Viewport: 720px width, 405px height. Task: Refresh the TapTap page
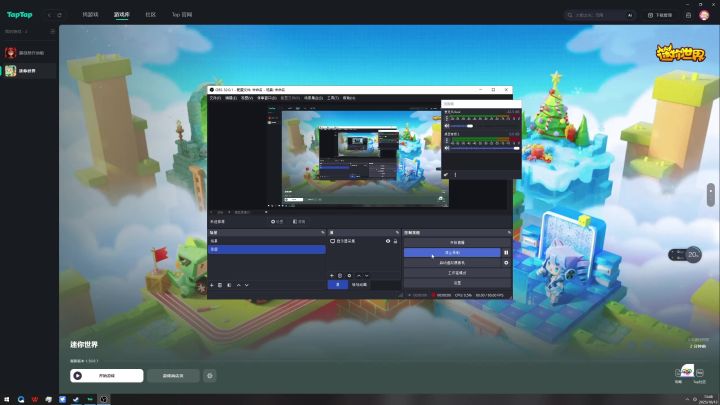coord(59,15)
